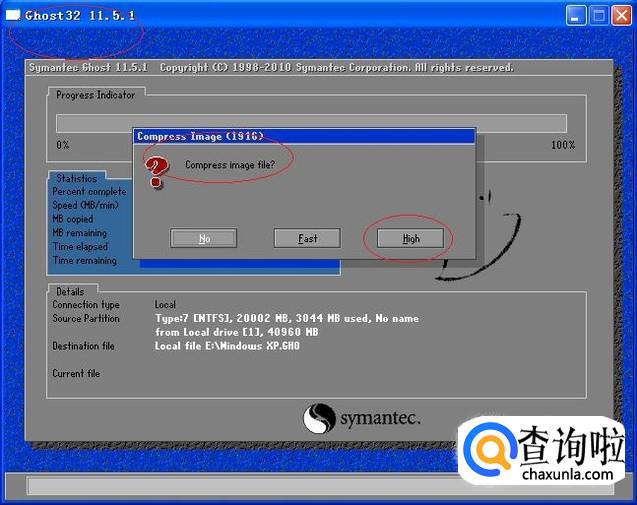Click the 0% progress label
Image resolution: width=637 pixels, height=505 pixels.
[63, 145]
